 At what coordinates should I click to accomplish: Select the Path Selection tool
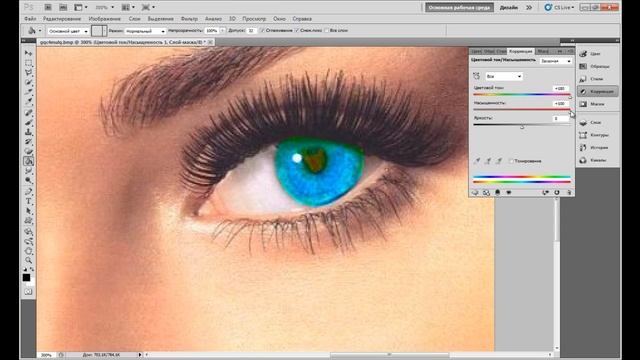(28, 211)
